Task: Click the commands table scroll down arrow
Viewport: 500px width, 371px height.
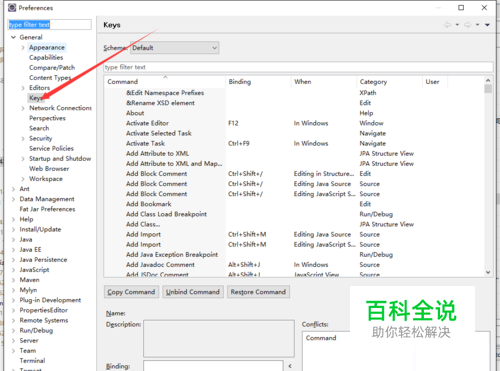Action: point(488,272)
